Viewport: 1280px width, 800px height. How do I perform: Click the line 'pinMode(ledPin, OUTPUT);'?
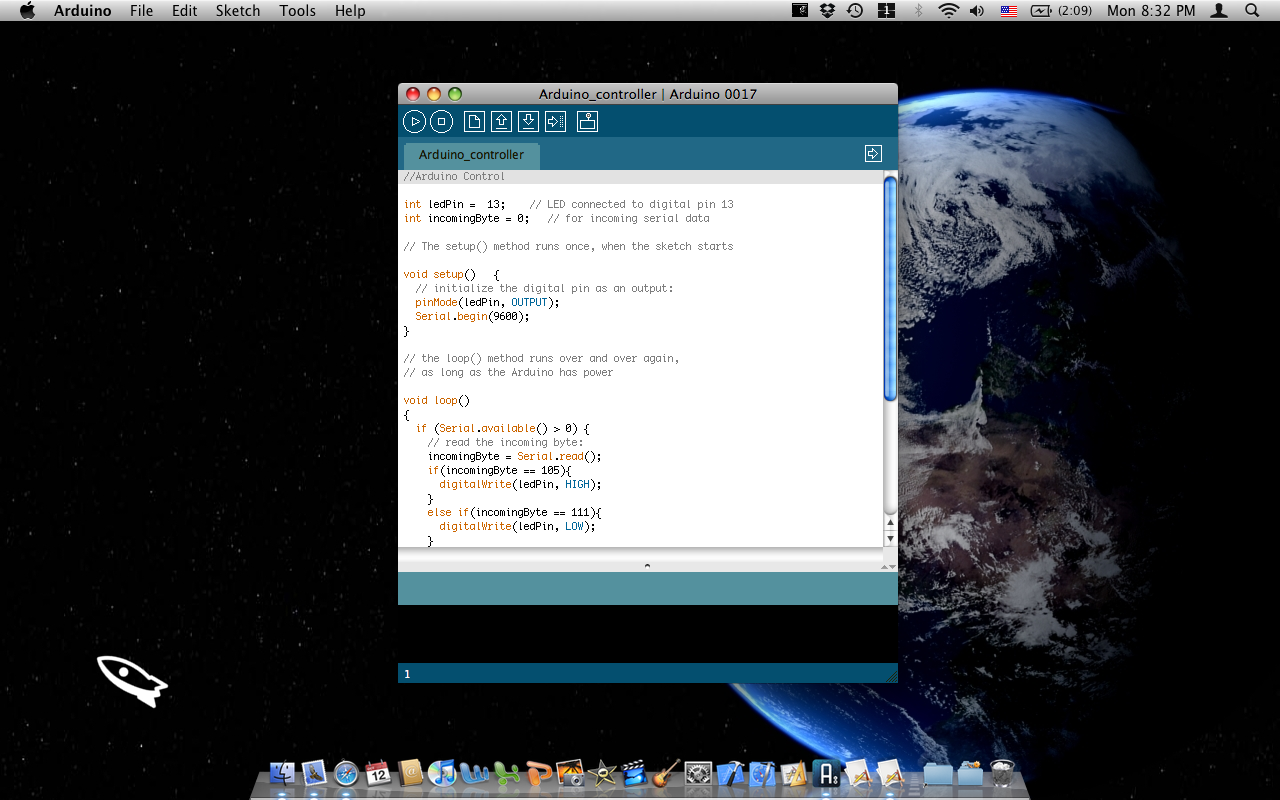tap(487, 302)
